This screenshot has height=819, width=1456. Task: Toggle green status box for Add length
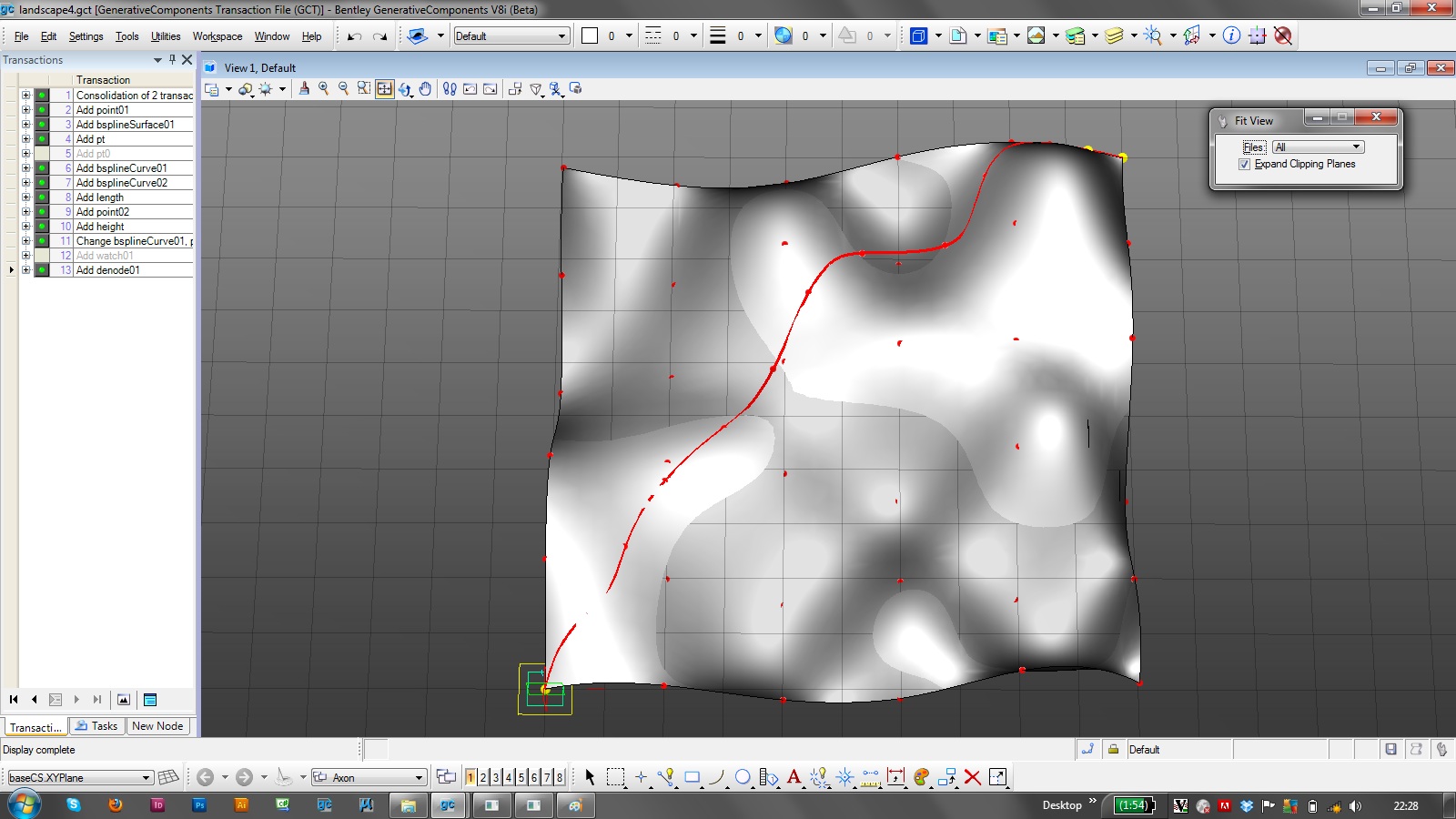[x=42, y=197]
